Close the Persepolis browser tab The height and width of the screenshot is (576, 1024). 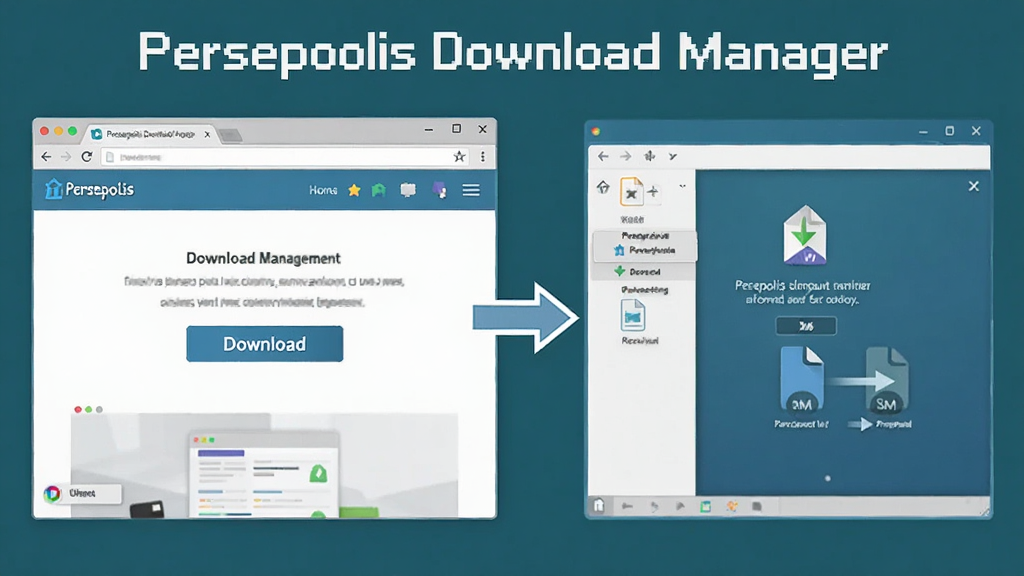click(x=207, y=134)
